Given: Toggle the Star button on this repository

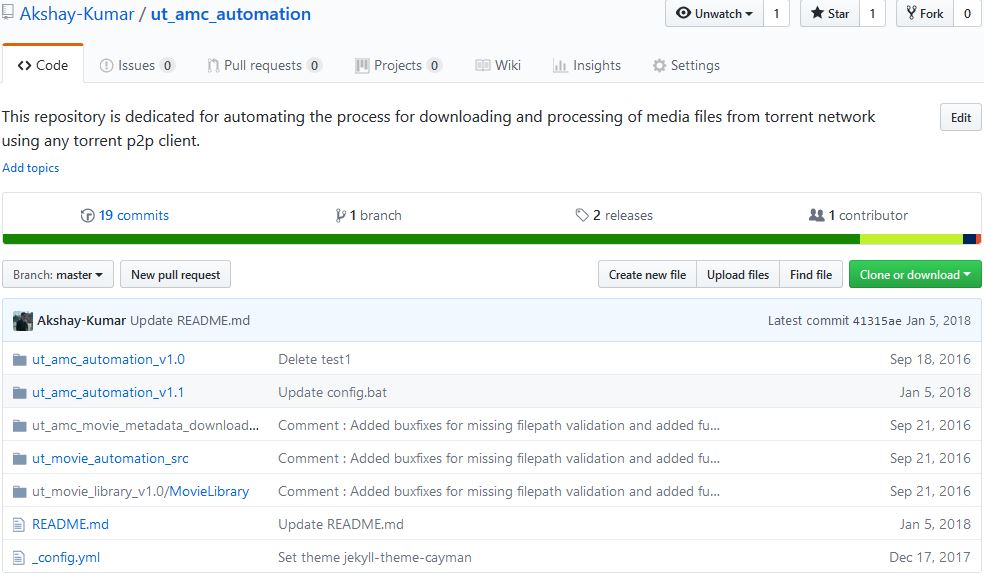Looking at the screenshot, I should [x=830, y=13].
